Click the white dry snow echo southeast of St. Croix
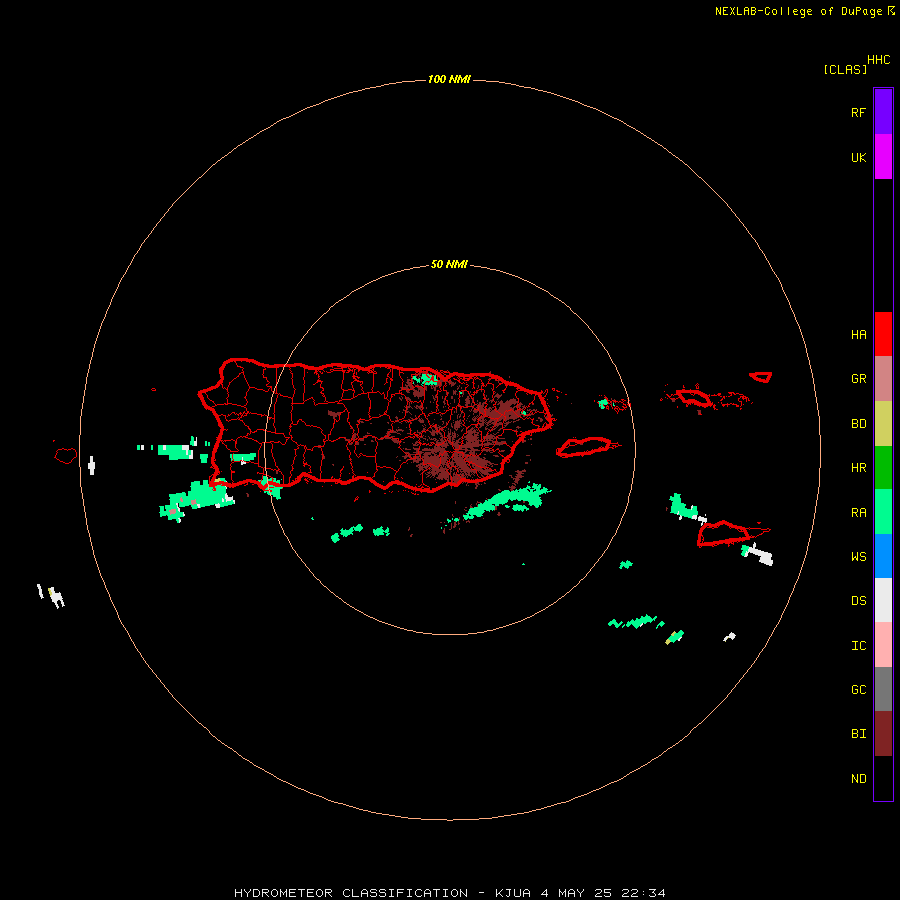Viewport: 900px width, 900px height. pos(759,553)
